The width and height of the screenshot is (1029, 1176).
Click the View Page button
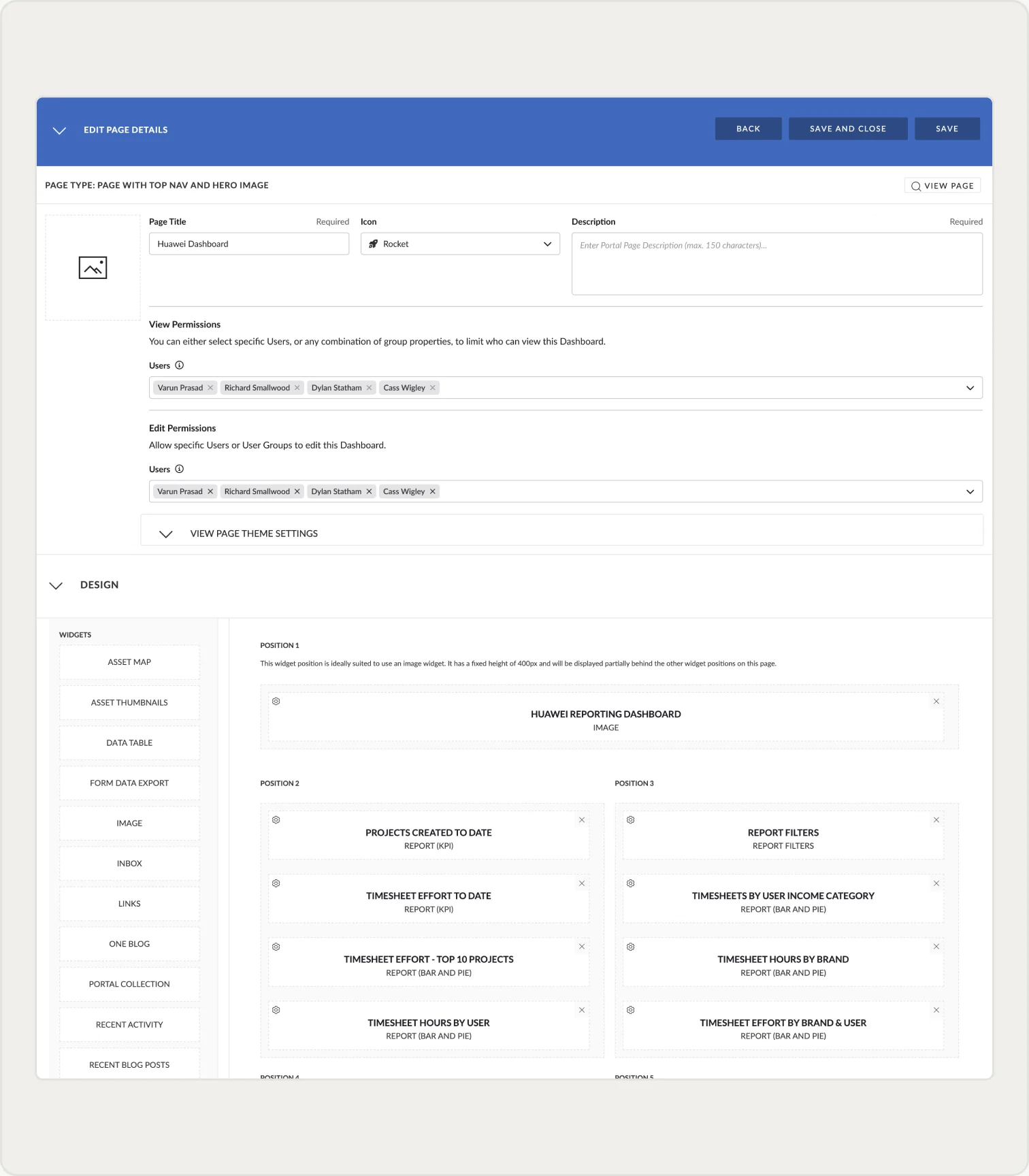pyautogui.click(x=943, y=186)
